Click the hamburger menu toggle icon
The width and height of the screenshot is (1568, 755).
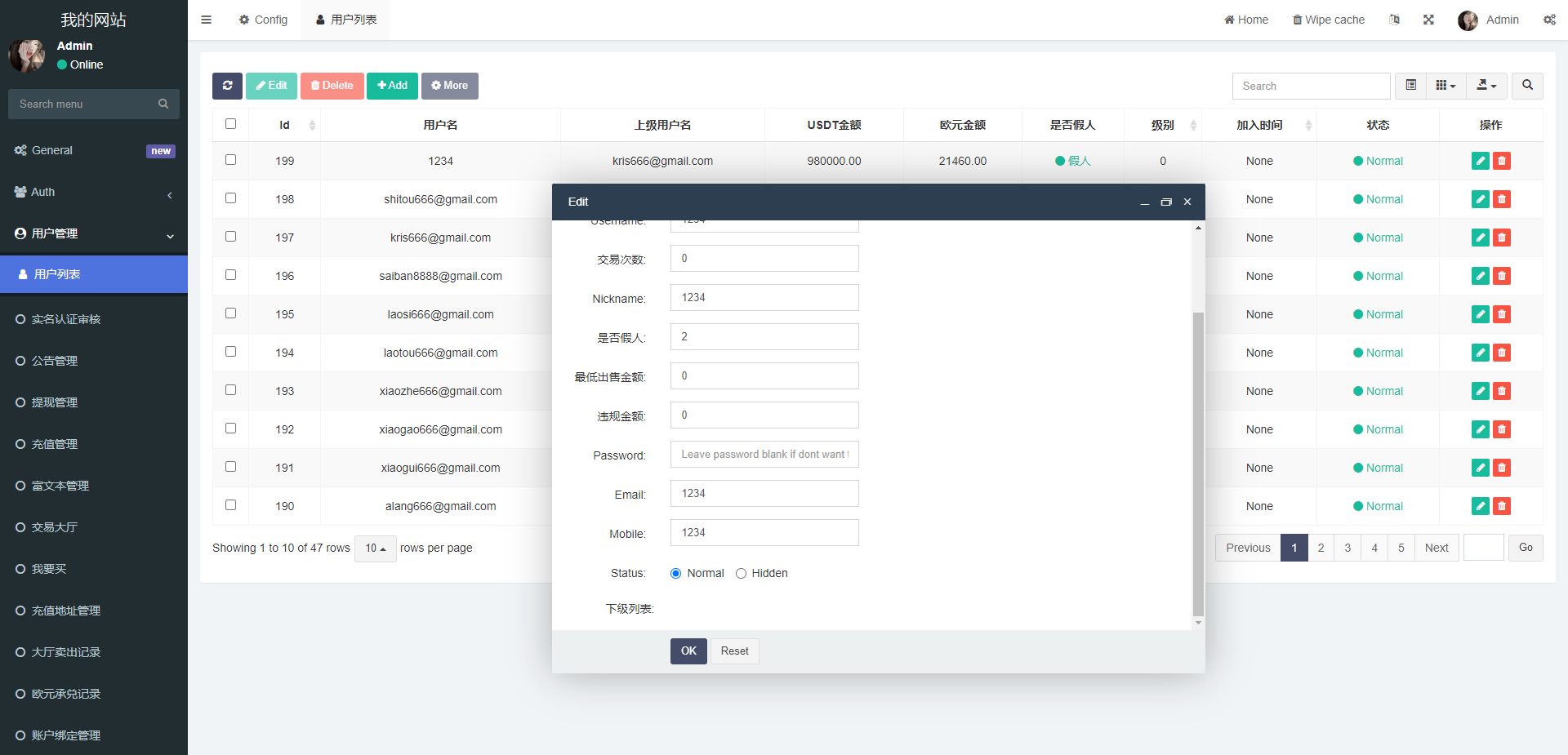point(207,20)
